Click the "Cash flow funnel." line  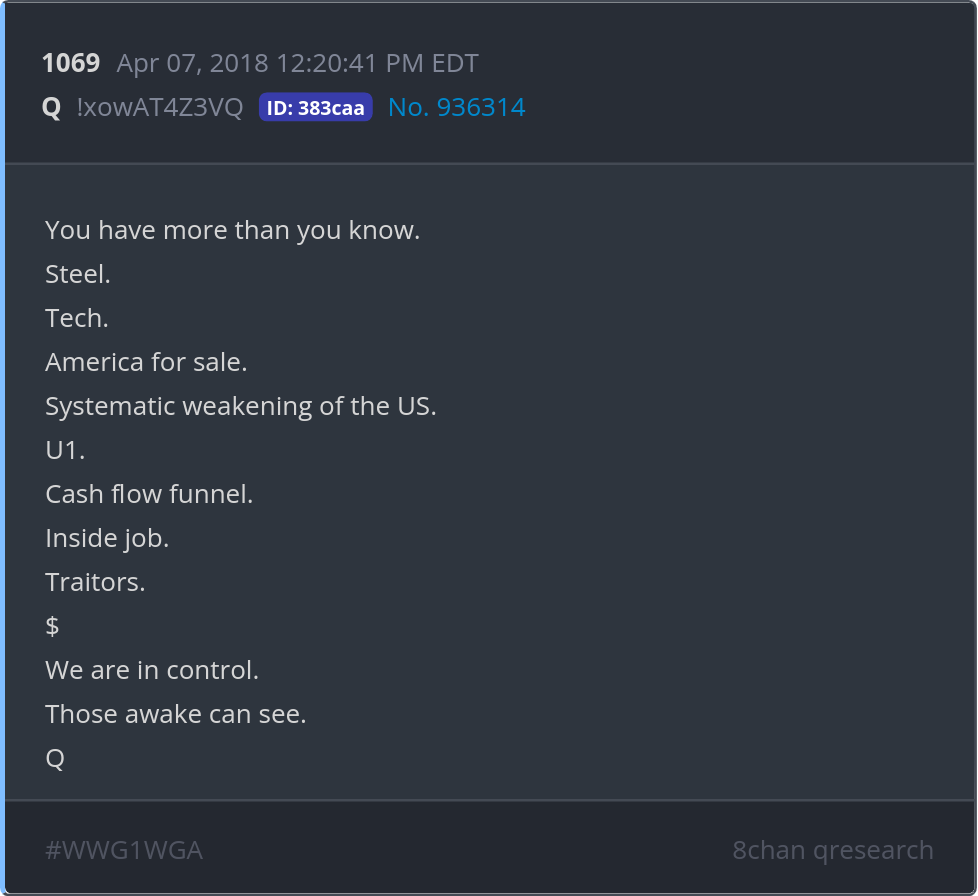coord(149,494)
